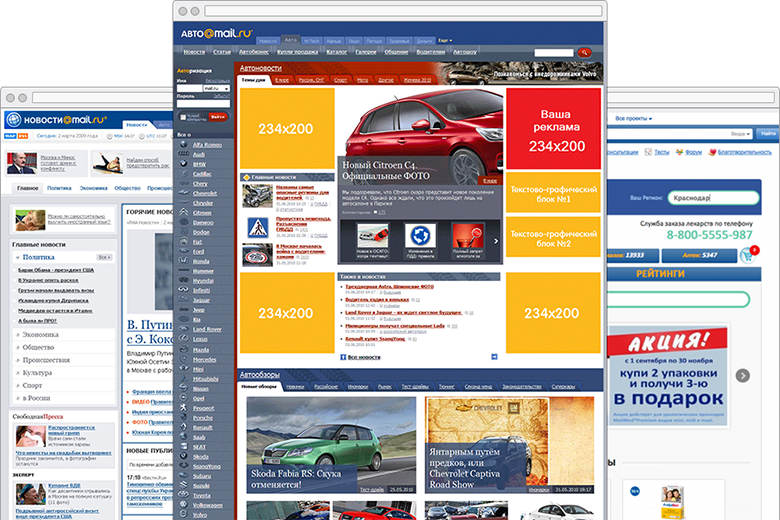
Task: Click the Автоновости section heading link
Action: [x=261, y=68]
